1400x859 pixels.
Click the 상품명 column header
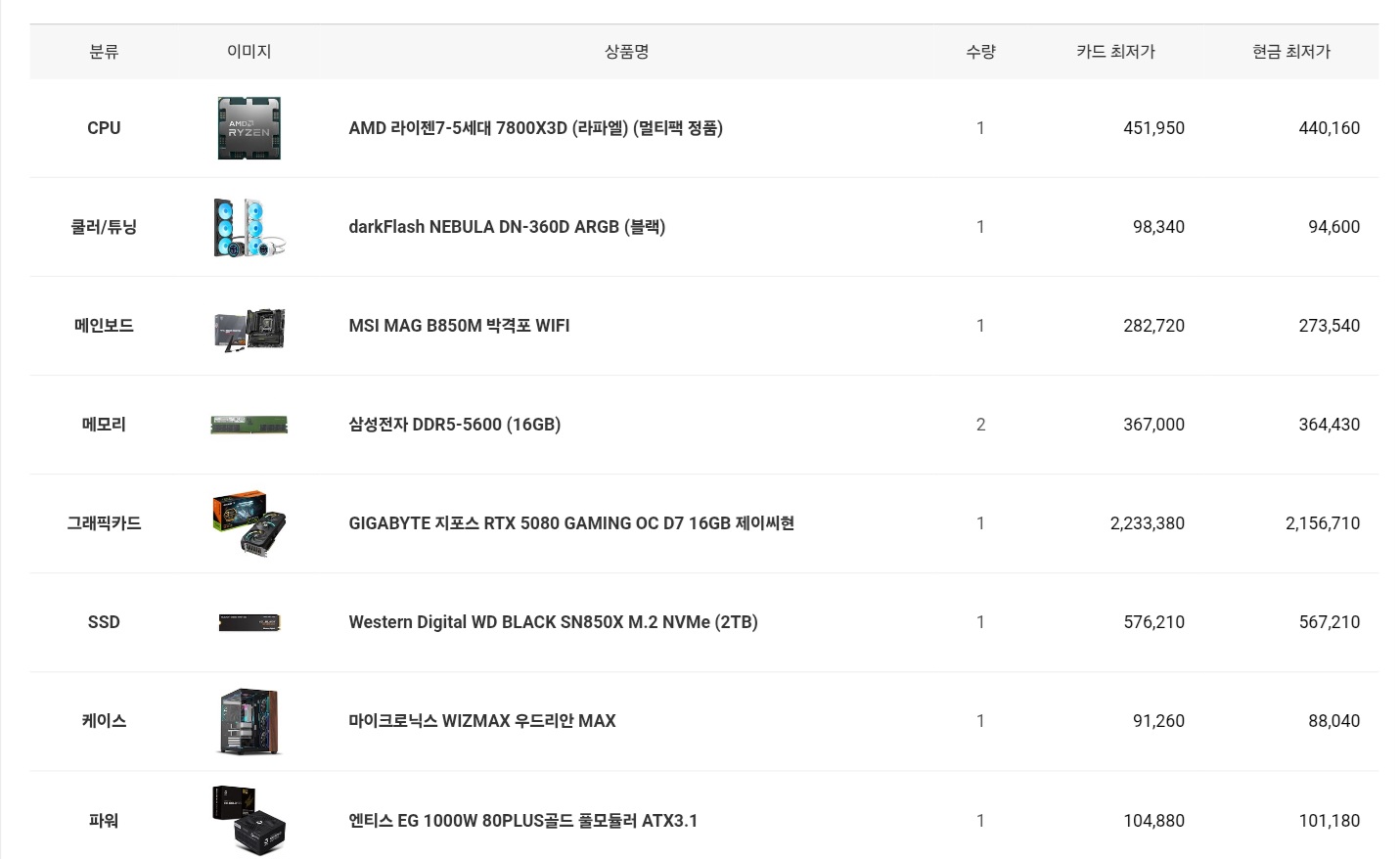click(626, 52)
